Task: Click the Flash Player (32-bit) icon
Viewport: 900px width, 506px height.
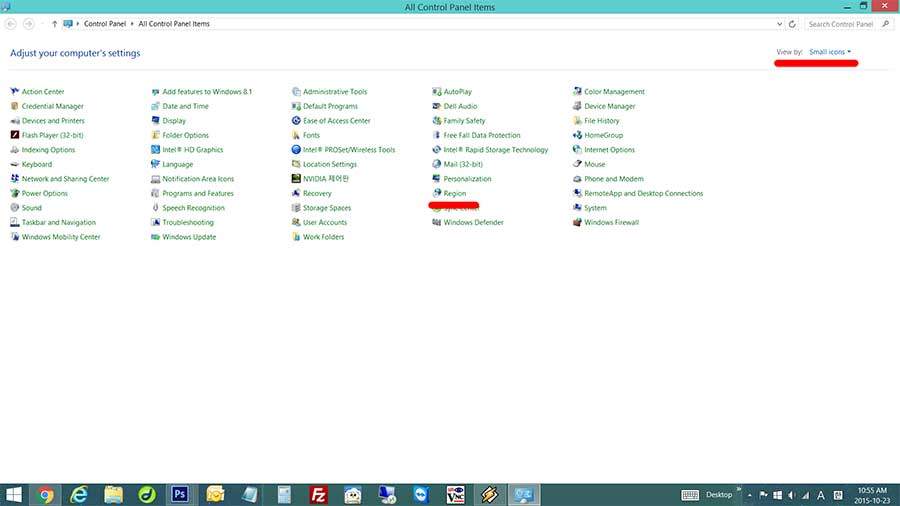Action: (14, 135)
